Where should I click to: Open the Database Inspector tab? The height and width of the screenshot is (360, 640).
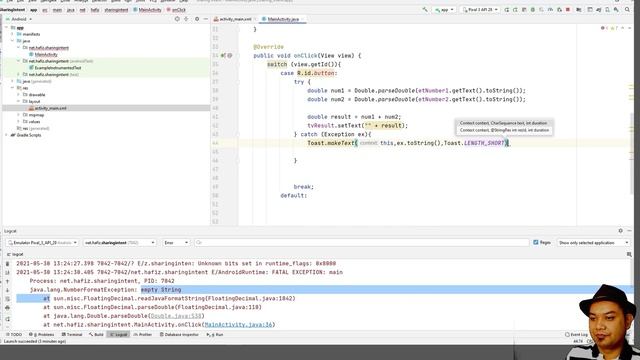coord(179,334)
